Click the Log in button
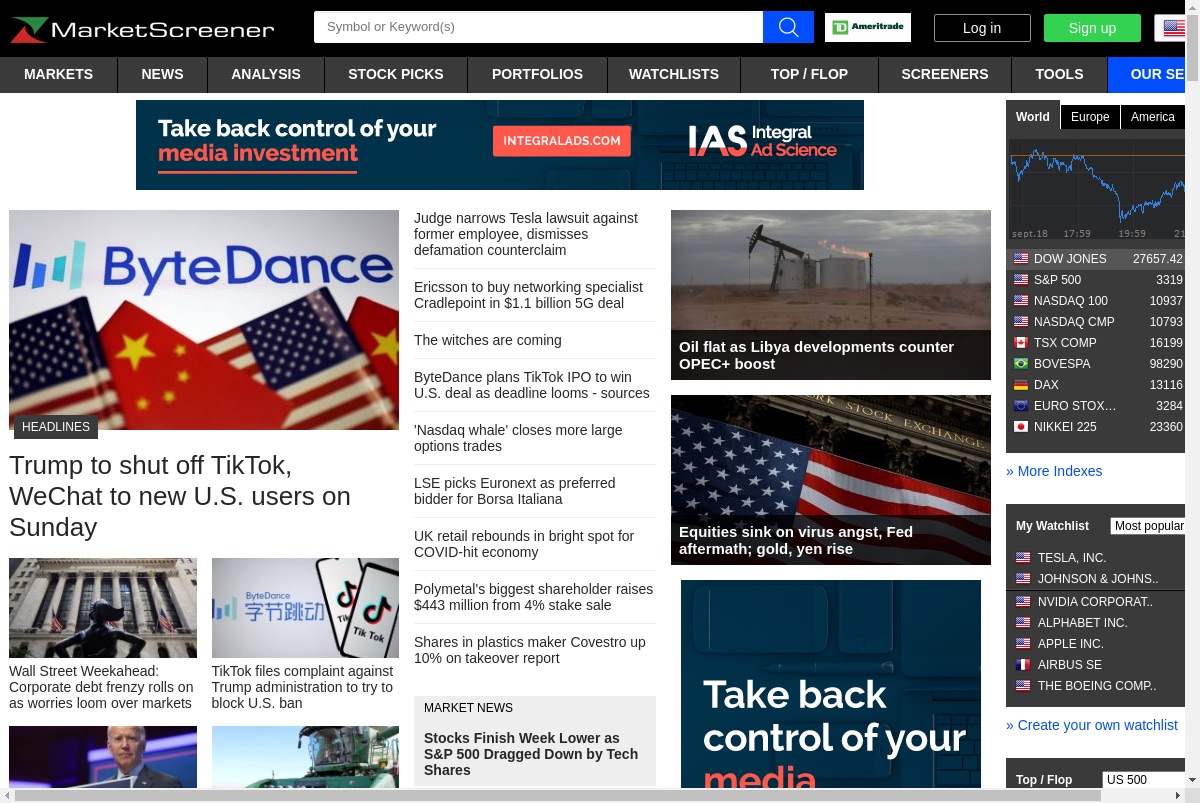This screenshot has height=803, width=1200. [982, 28]
